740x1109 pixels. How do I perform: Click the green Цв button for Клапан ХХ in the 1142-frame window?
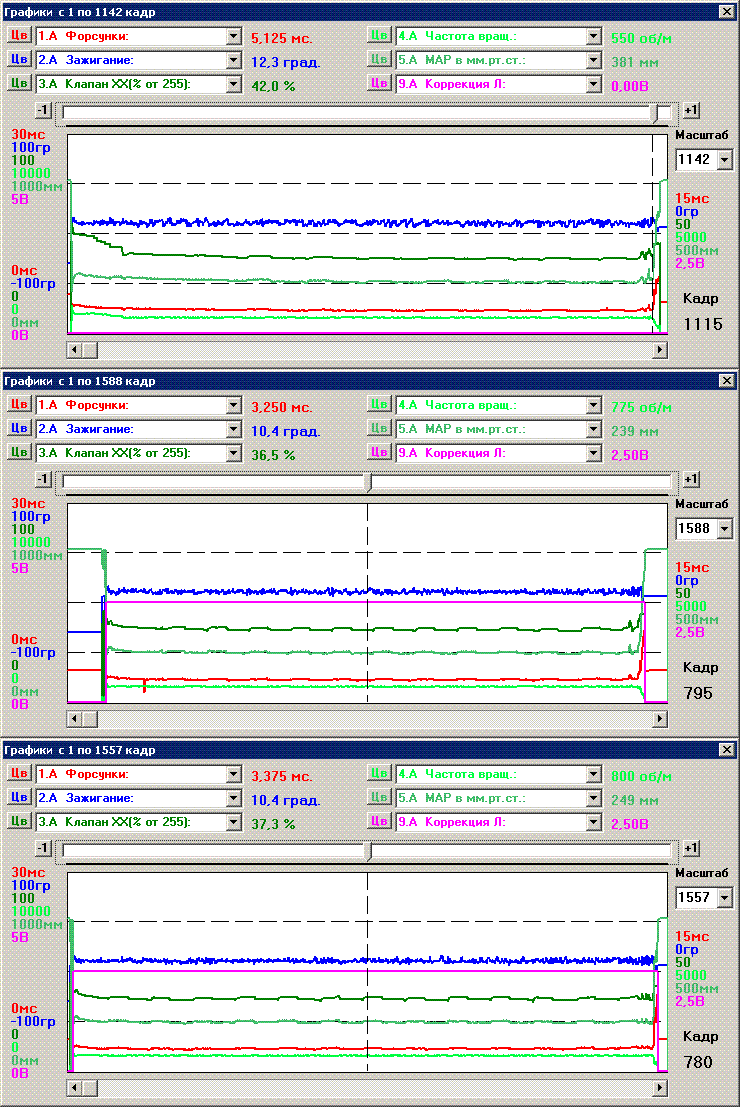[19, 84]
